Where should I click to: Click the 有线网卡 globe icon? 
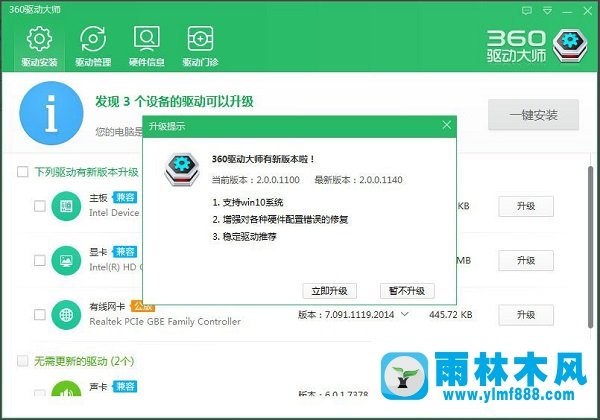pyautogui.click(x=66, y=315)
